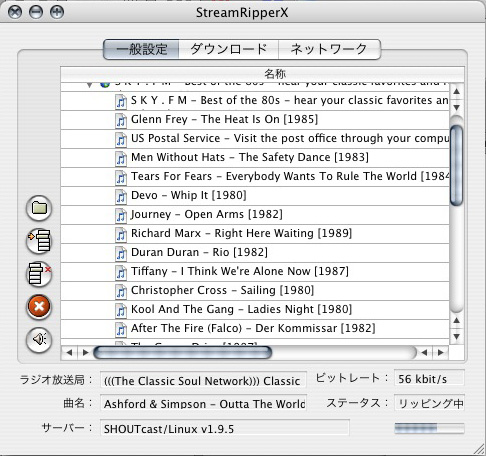Click music note icon beside S K Y . F M track
The width and height of the screenshot is (486, 456).
121,101
